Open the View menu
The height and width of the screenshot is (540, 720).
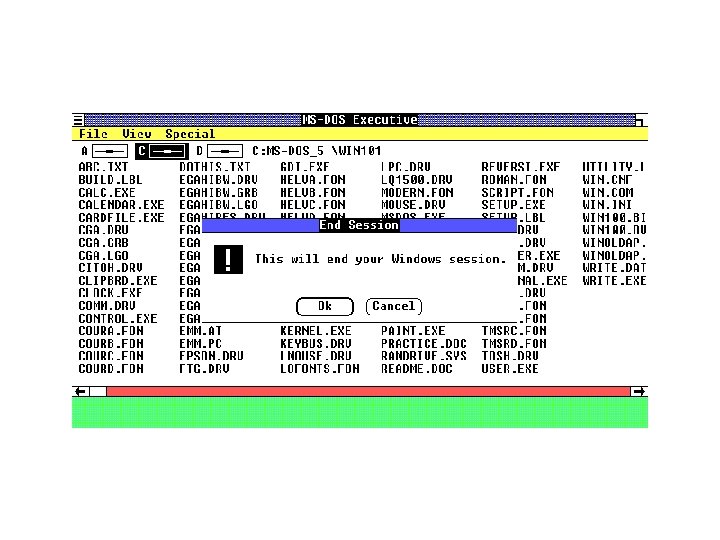137,134
